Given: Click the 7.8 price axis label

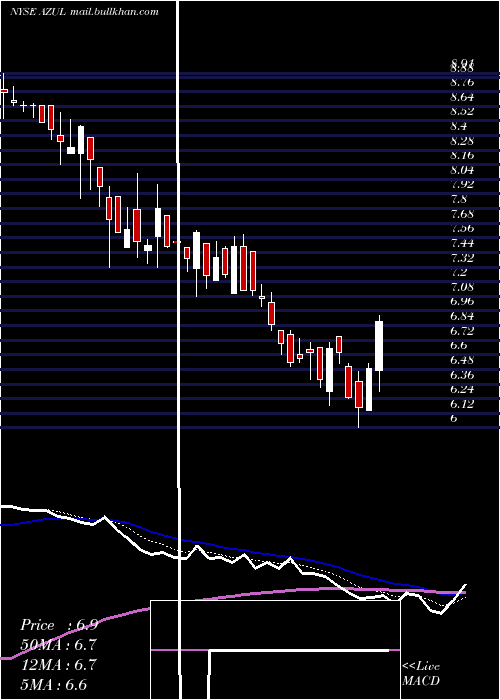Looking at the screenshot, I should point(459,200).
